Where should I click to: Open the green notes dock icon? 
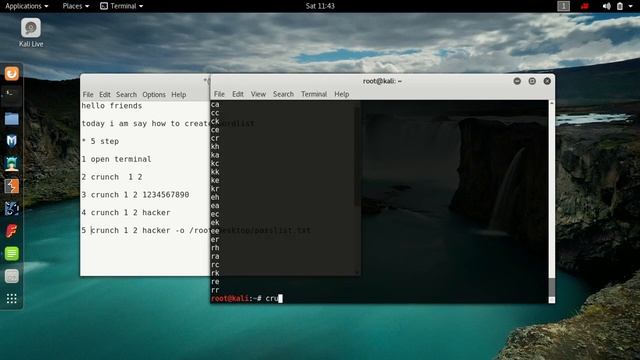tap(11, 253)
